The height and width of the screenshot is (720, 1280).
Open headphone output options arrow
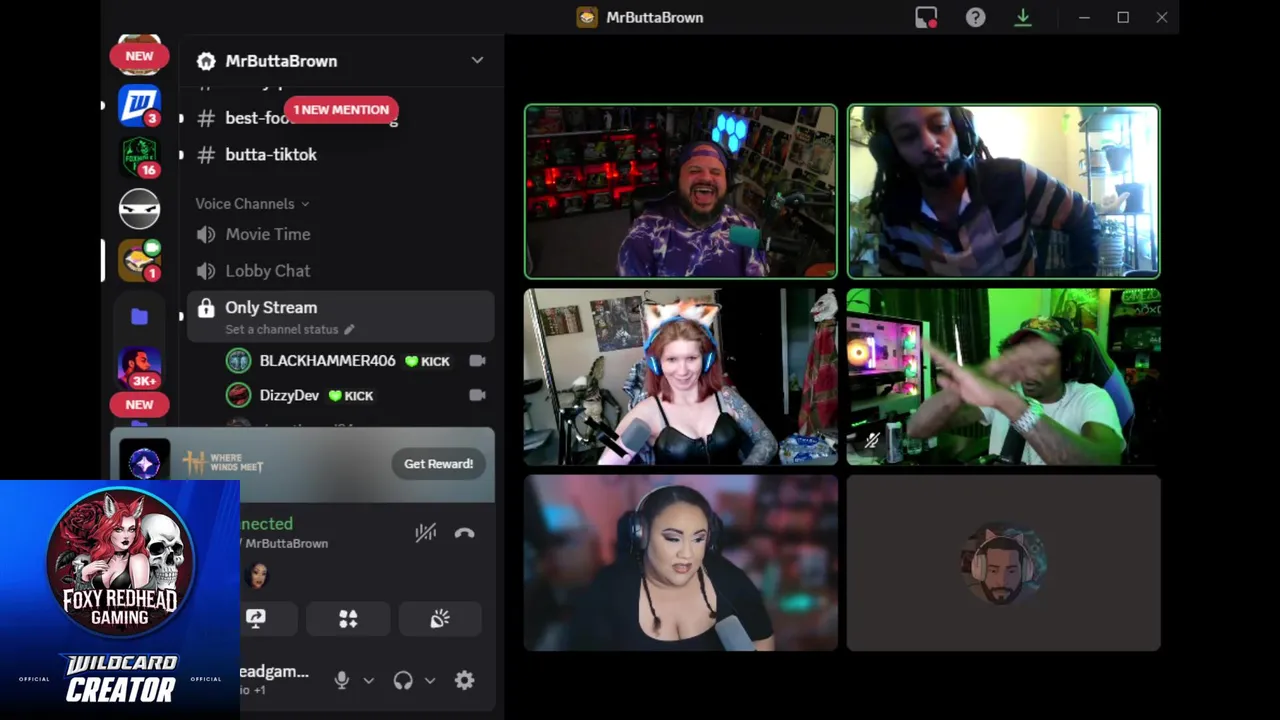(x=429, y=680)
